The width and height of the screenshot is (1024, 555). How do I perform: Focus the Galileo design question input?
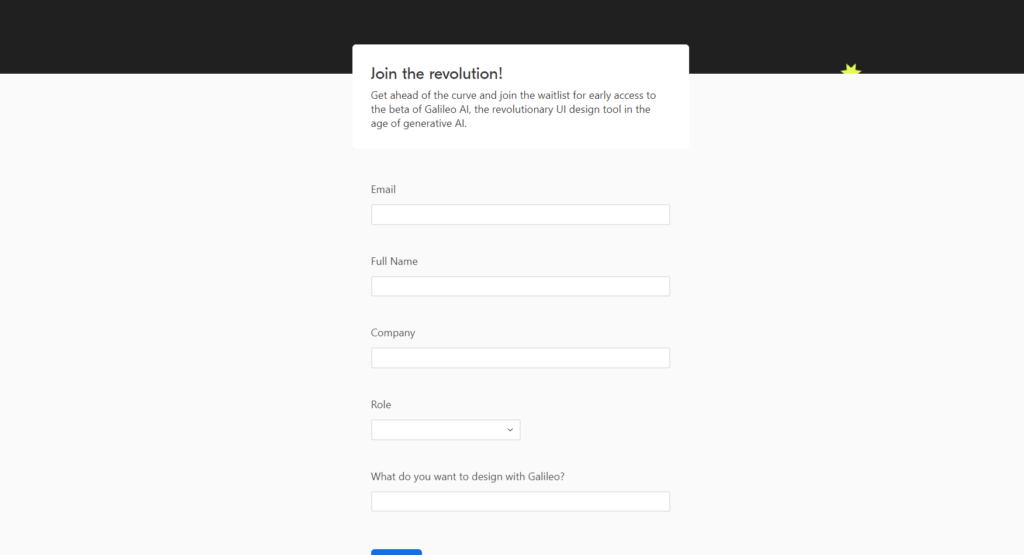520,502
